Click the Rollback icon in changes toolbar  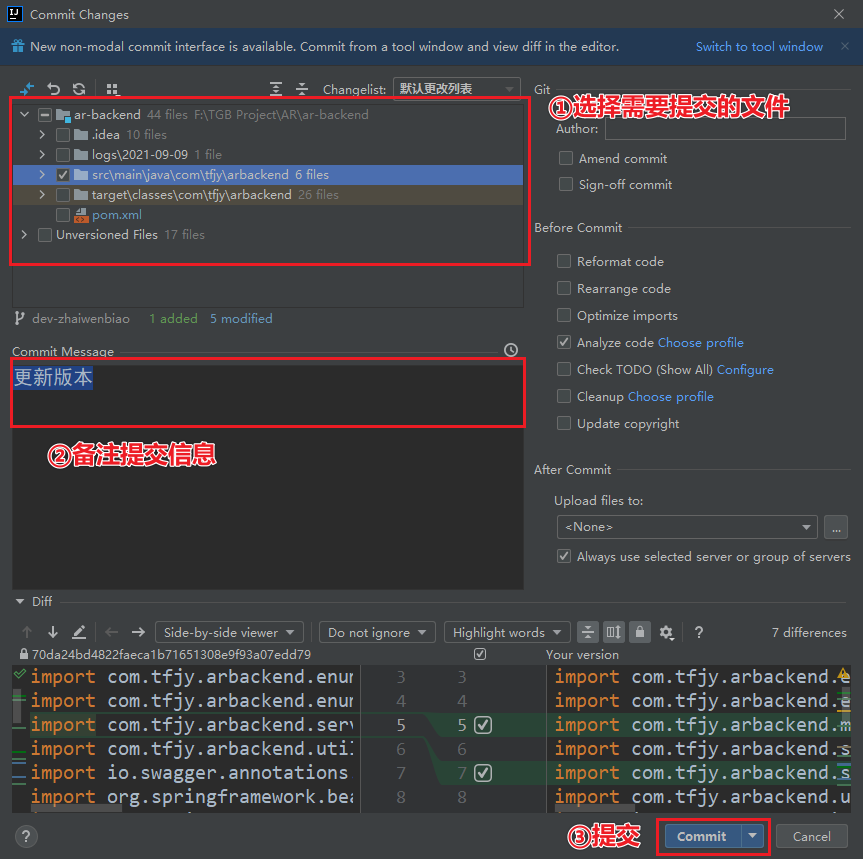pyautogui.click(x=53, y=89)
